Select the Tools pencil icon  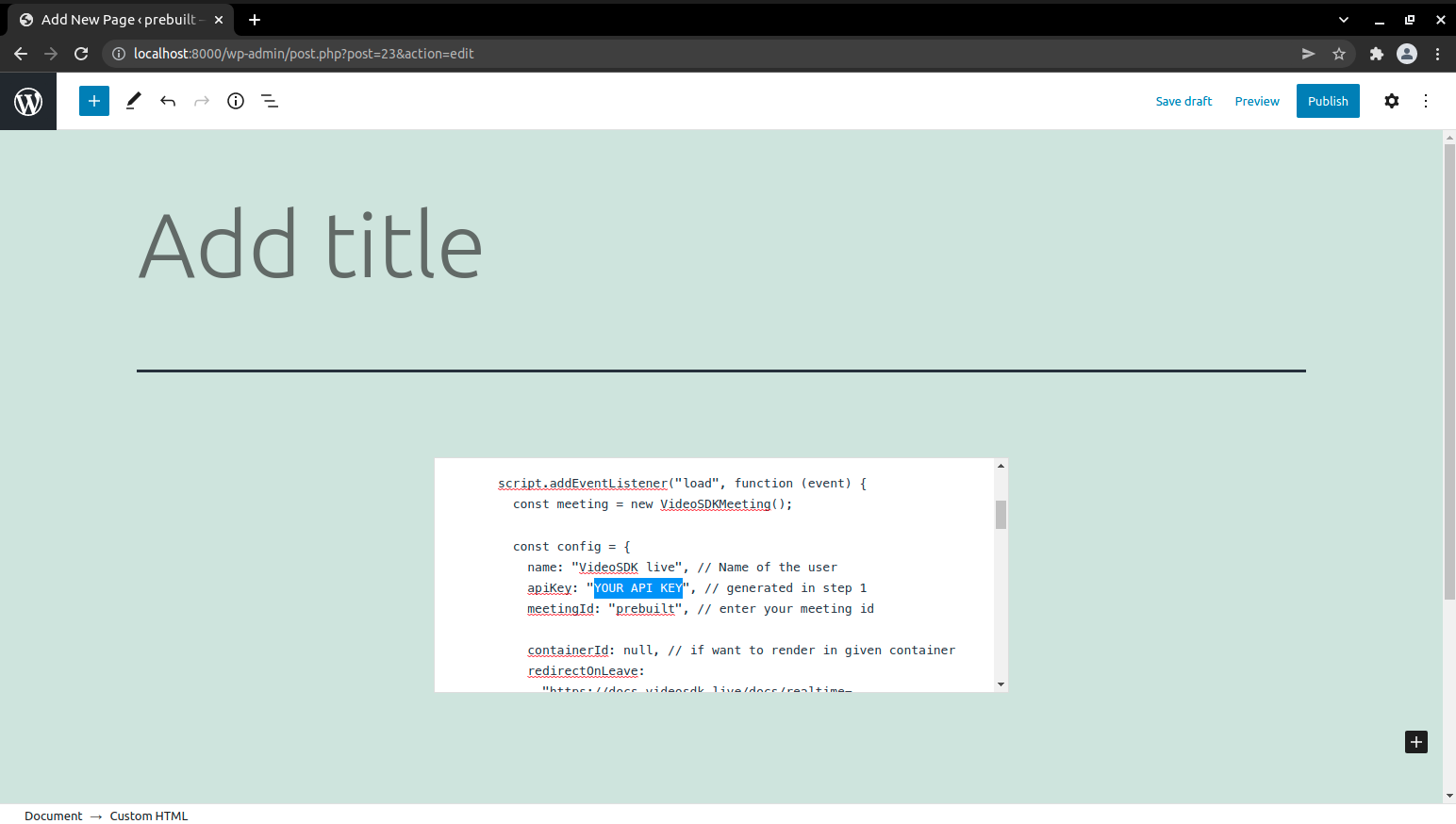click(x=134, y=101)
